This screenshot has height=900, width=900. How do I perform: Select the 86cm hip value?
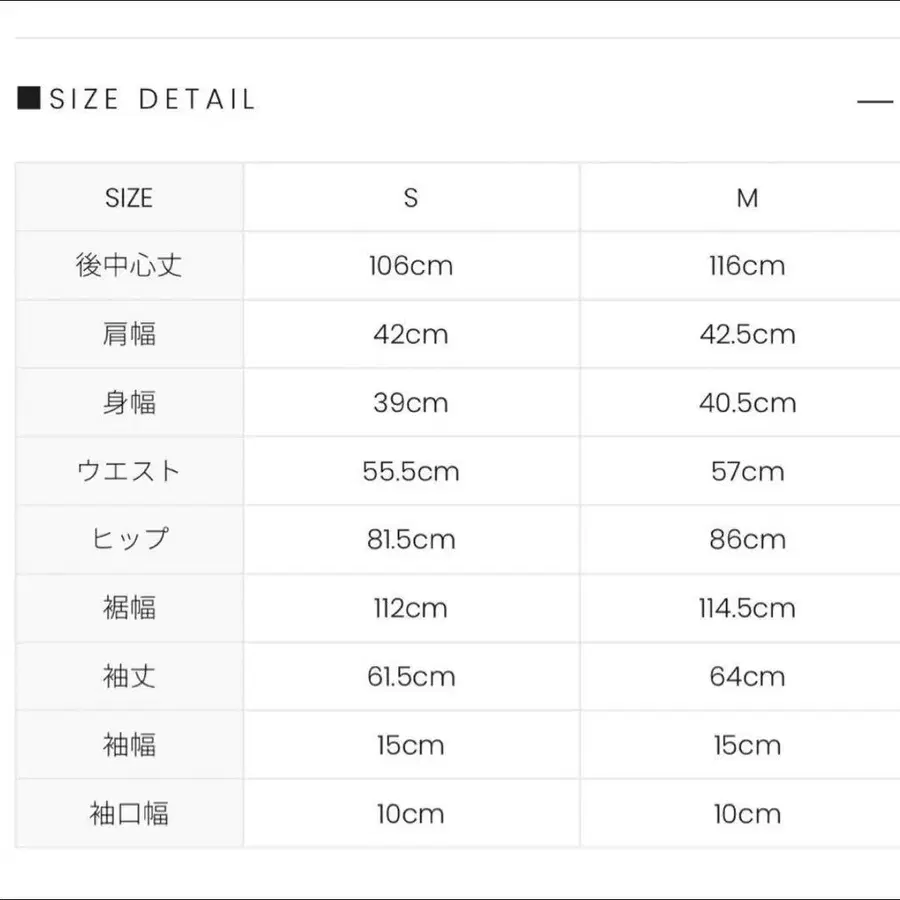tap(747, 540)
